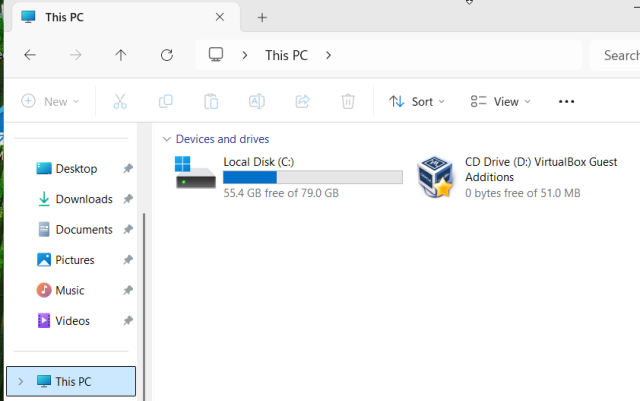Open the Sort dropdown menu
Screen dimensions: 640x401
(415, 101)
